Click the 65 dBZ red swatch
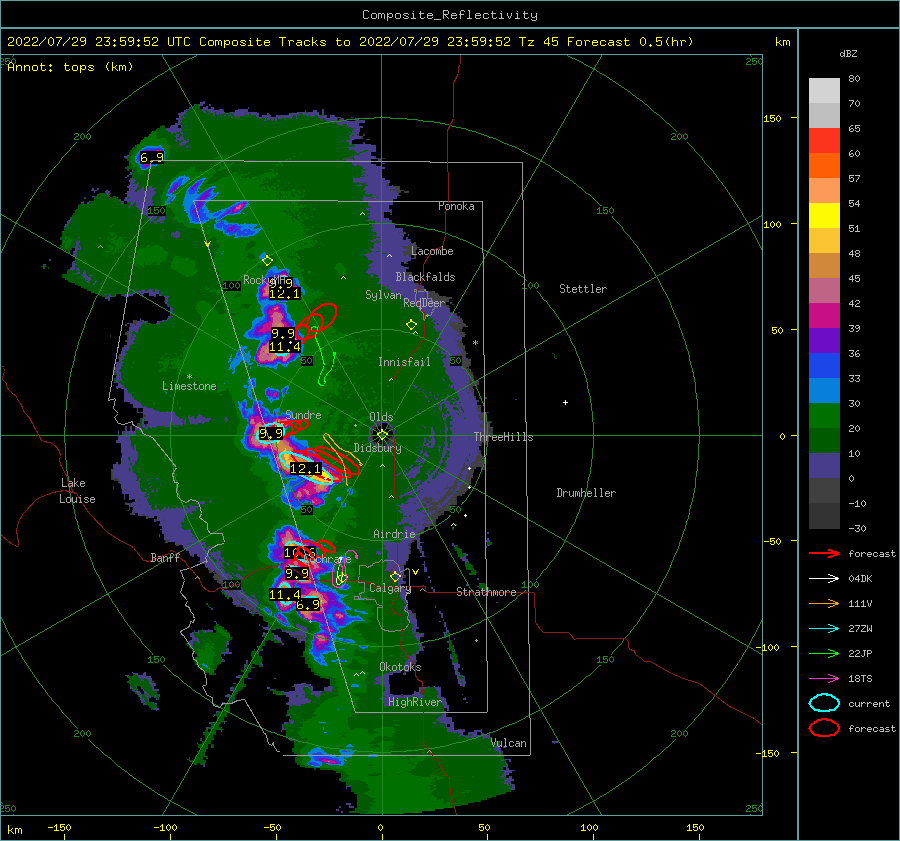Image resolution: width=900 pixels, height=841 pixels. pos(824,141)
